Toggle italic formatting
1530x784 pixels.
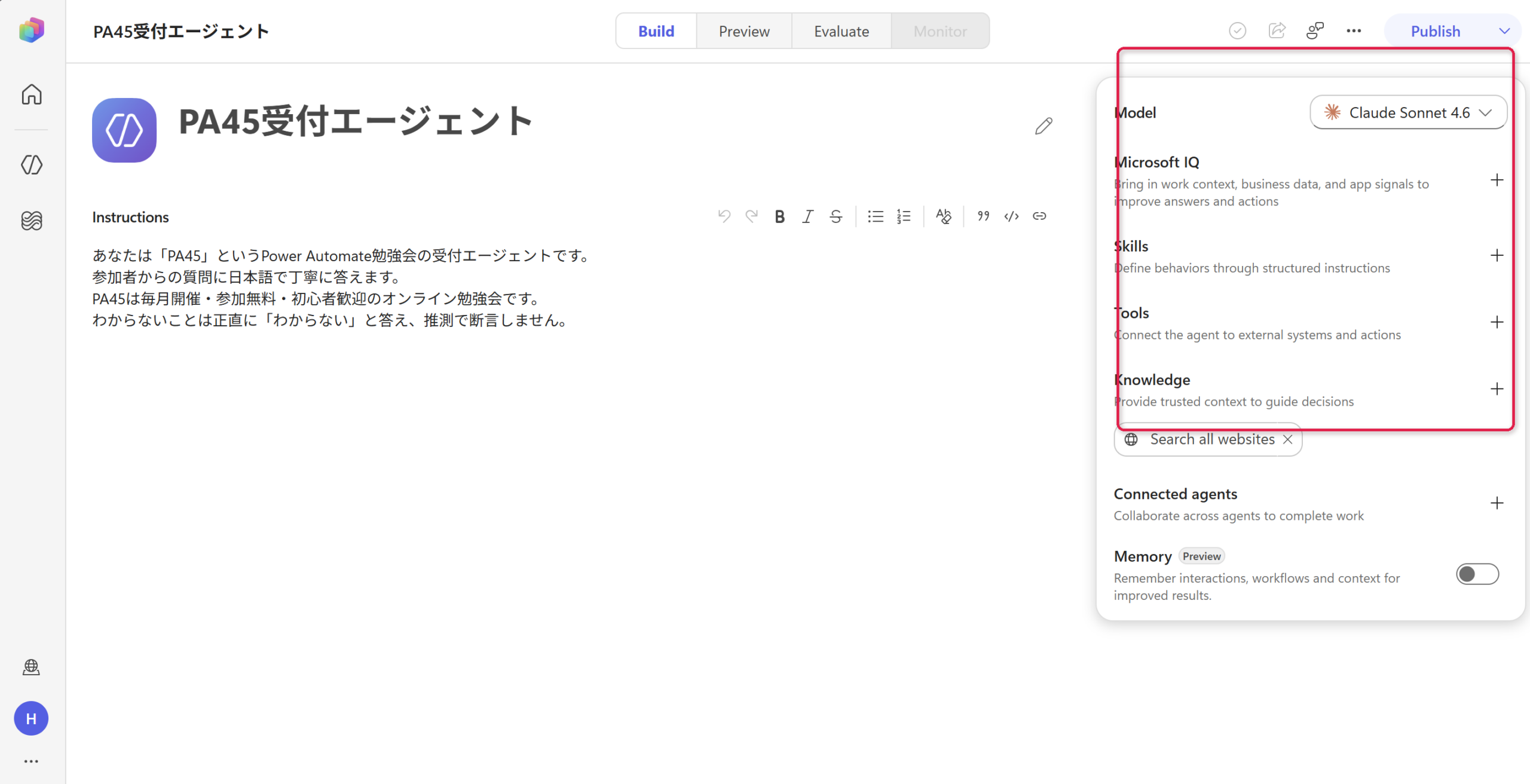coord(807,216)
